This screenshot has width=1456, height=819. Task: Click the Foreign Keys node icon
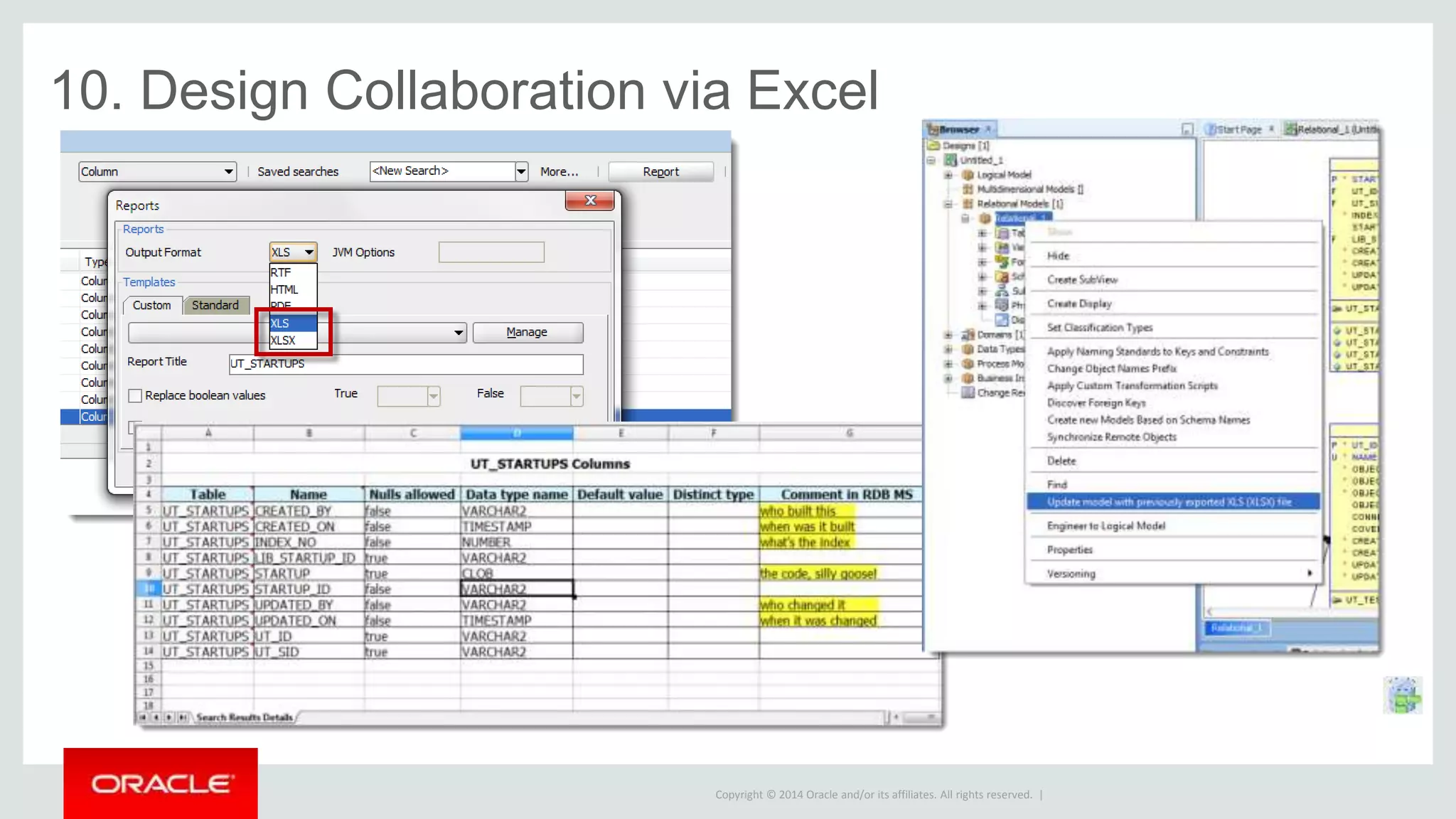click(x=1002, y=262)
